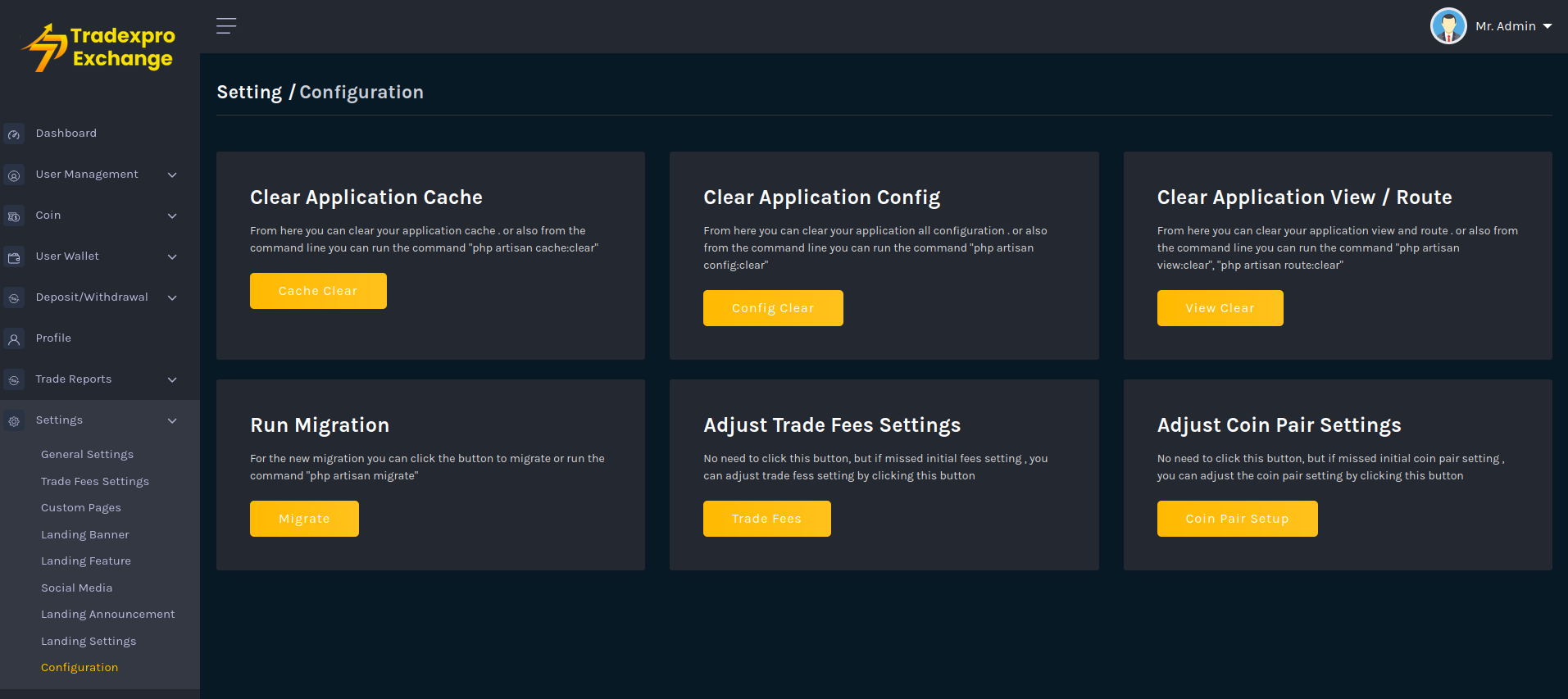Click the Trade Reports sidebar icon
Screen dimensions: 1568x699
click(14, 380)
